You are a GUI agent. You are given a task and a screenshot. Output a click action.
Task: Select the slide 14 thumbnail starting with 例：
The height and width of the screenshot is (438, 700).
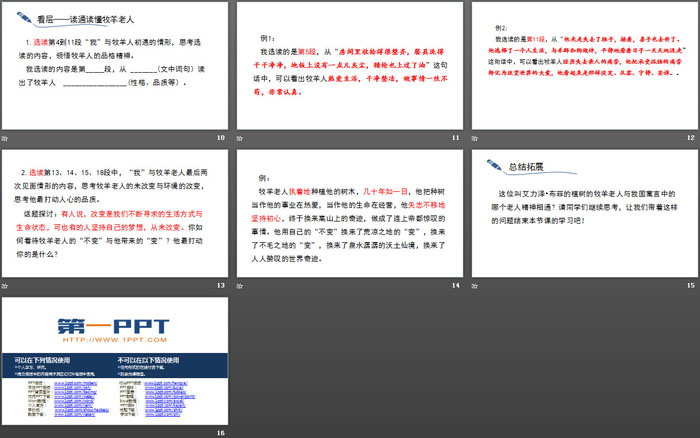point(348,214)
